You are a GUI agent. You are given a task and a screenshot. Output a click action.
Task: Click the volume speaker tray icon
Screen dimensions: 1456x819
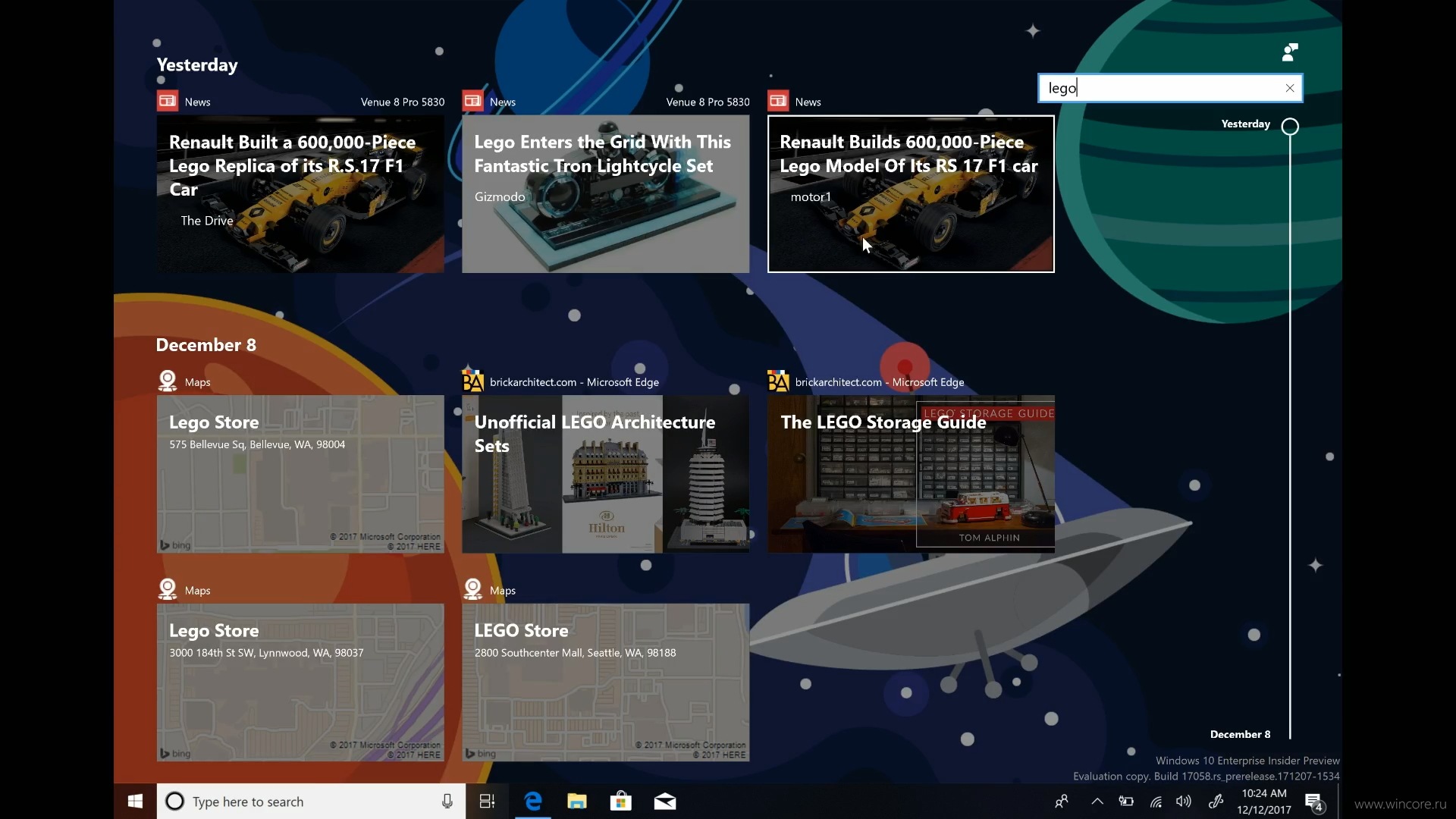tap(1184, 802)
